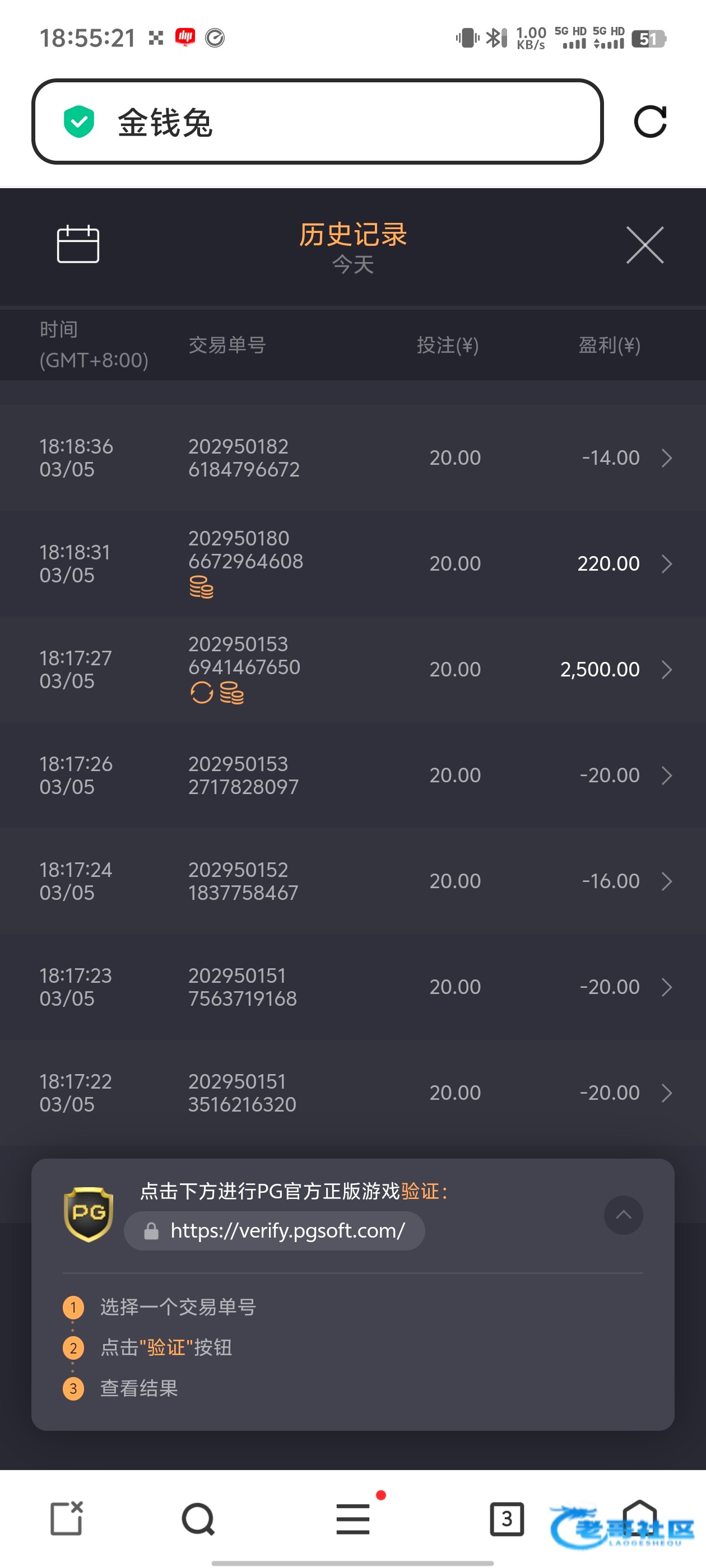Tap the PG shield logo

(x=89, y=1214)
